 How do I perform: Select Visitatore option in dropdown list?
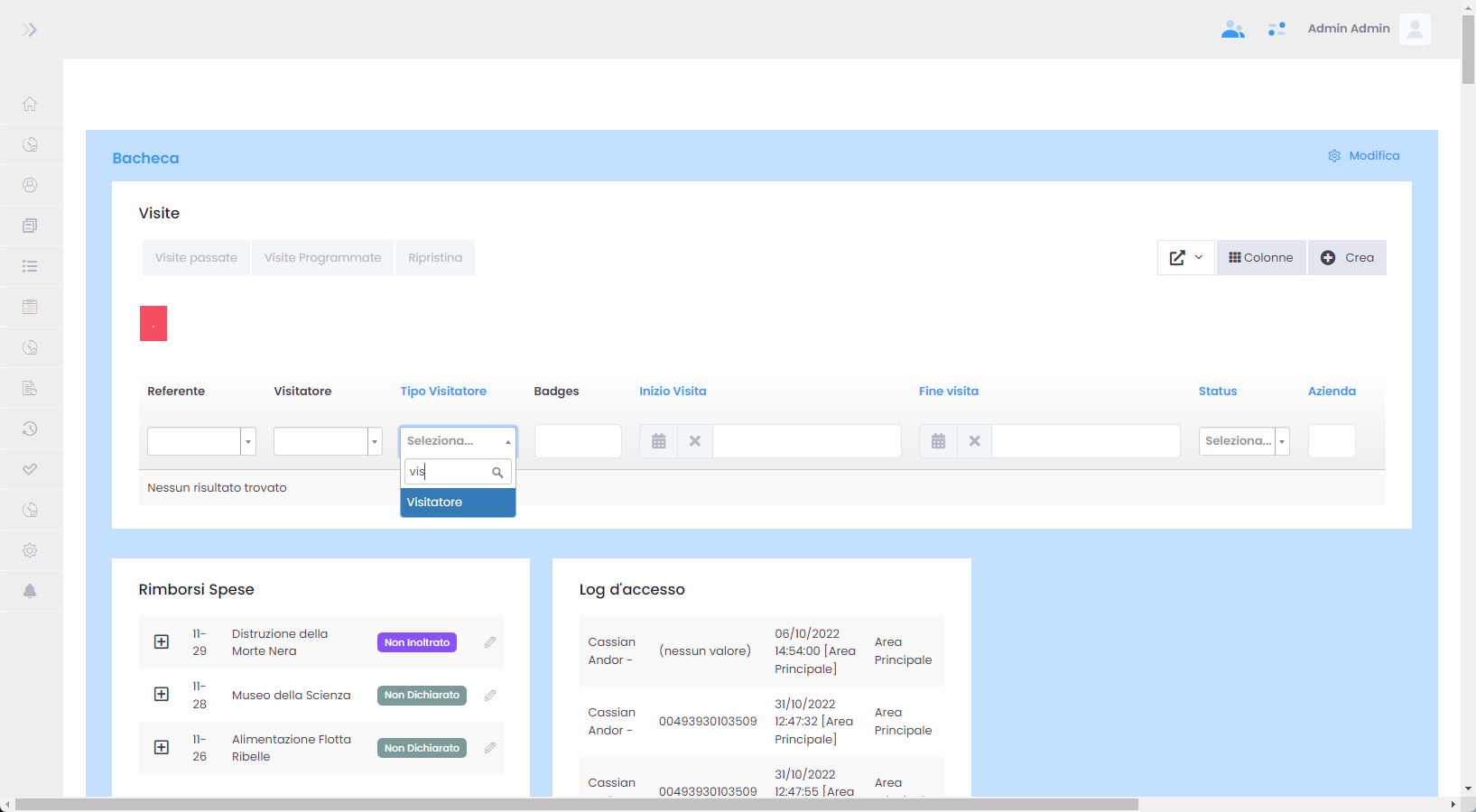pos(459,503)
